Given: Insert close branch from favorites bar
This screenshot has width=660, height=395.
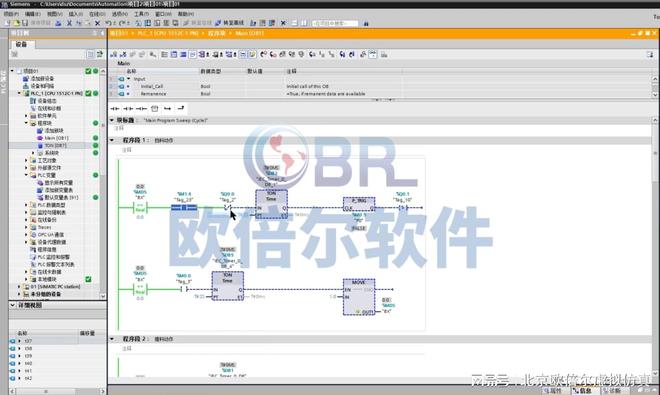Looking at the screenshot, I should 181,109.
